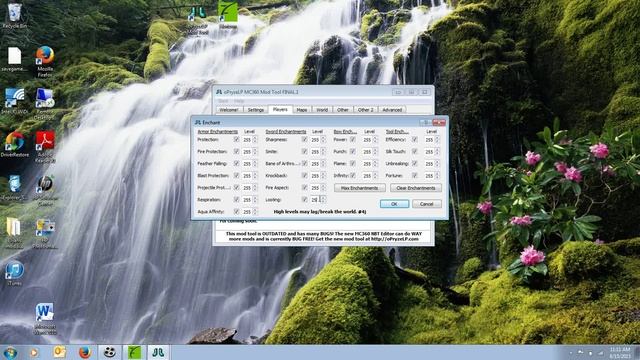Confirm the Enchant dialog with OK
This screenshot has height=360, width=640.
point(394,204)
